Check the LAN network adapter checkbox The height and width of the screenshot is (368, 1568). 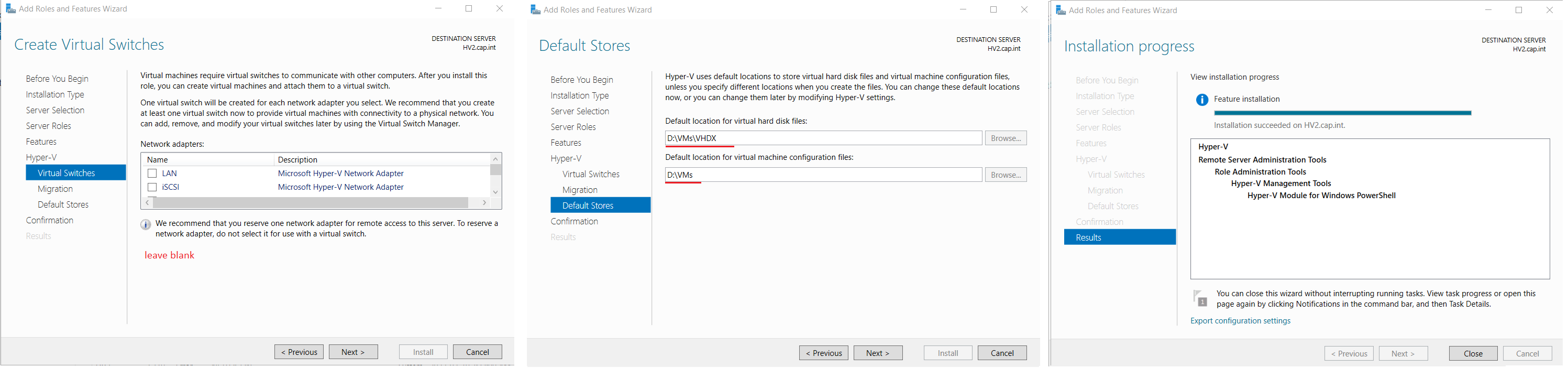coord(152,174)
